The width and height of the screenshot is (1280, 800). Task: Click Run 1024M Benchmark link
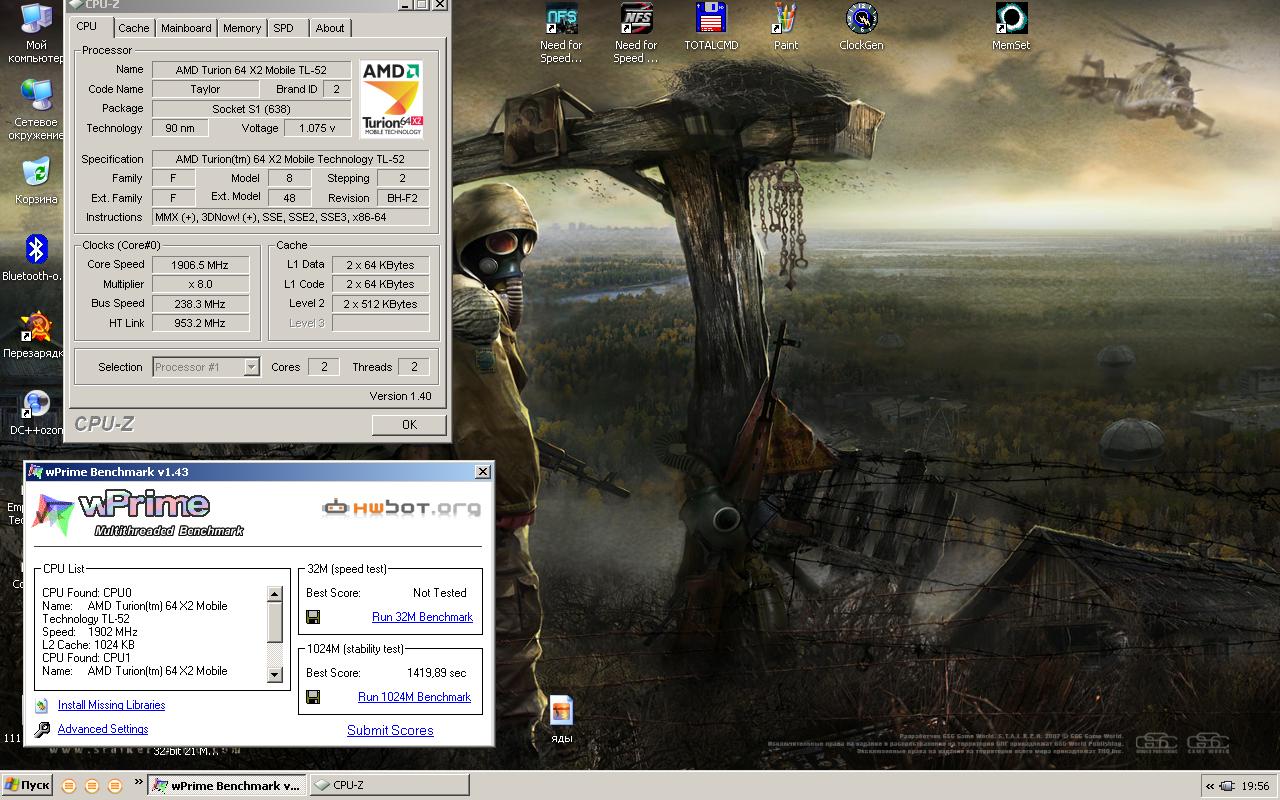tap(414, 697)
